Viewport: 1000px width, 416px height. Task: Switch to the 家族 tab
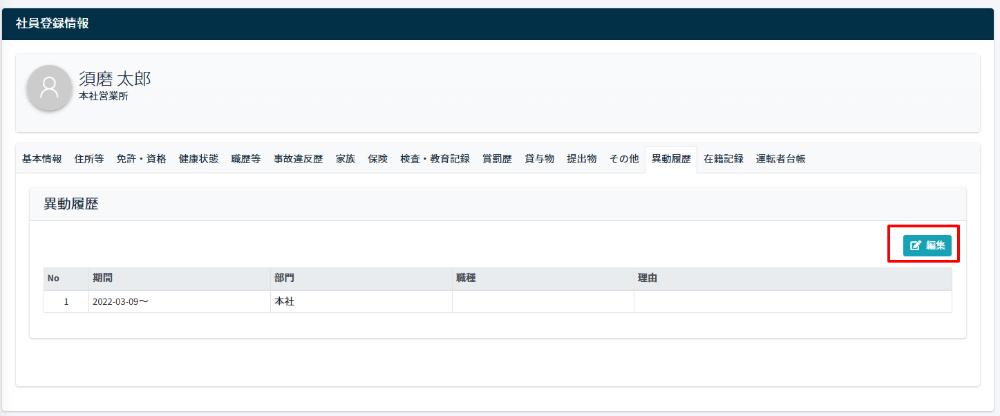point(345,159)
